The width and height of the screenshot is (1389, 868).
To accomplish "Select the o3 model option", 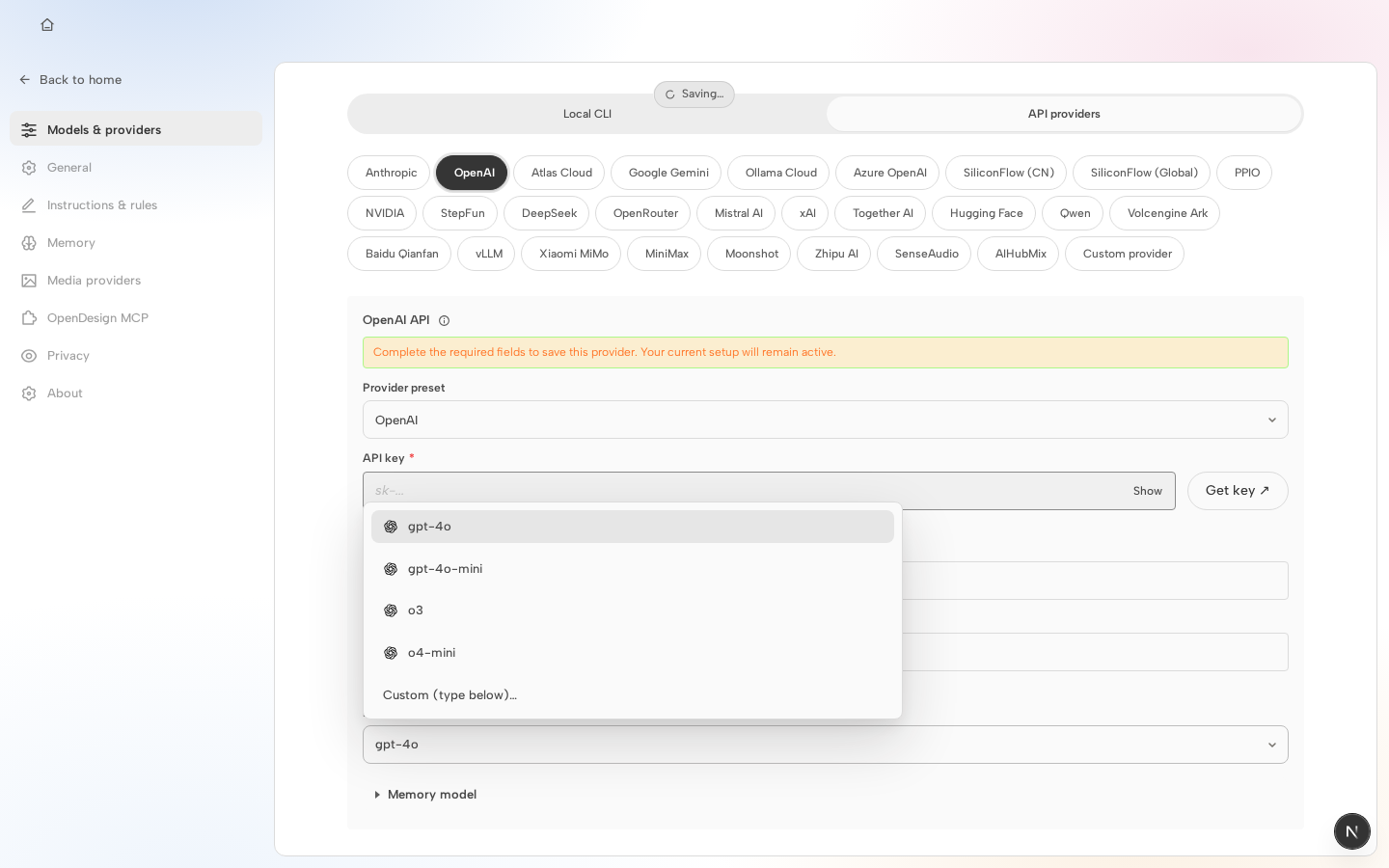I will [633, 610].
